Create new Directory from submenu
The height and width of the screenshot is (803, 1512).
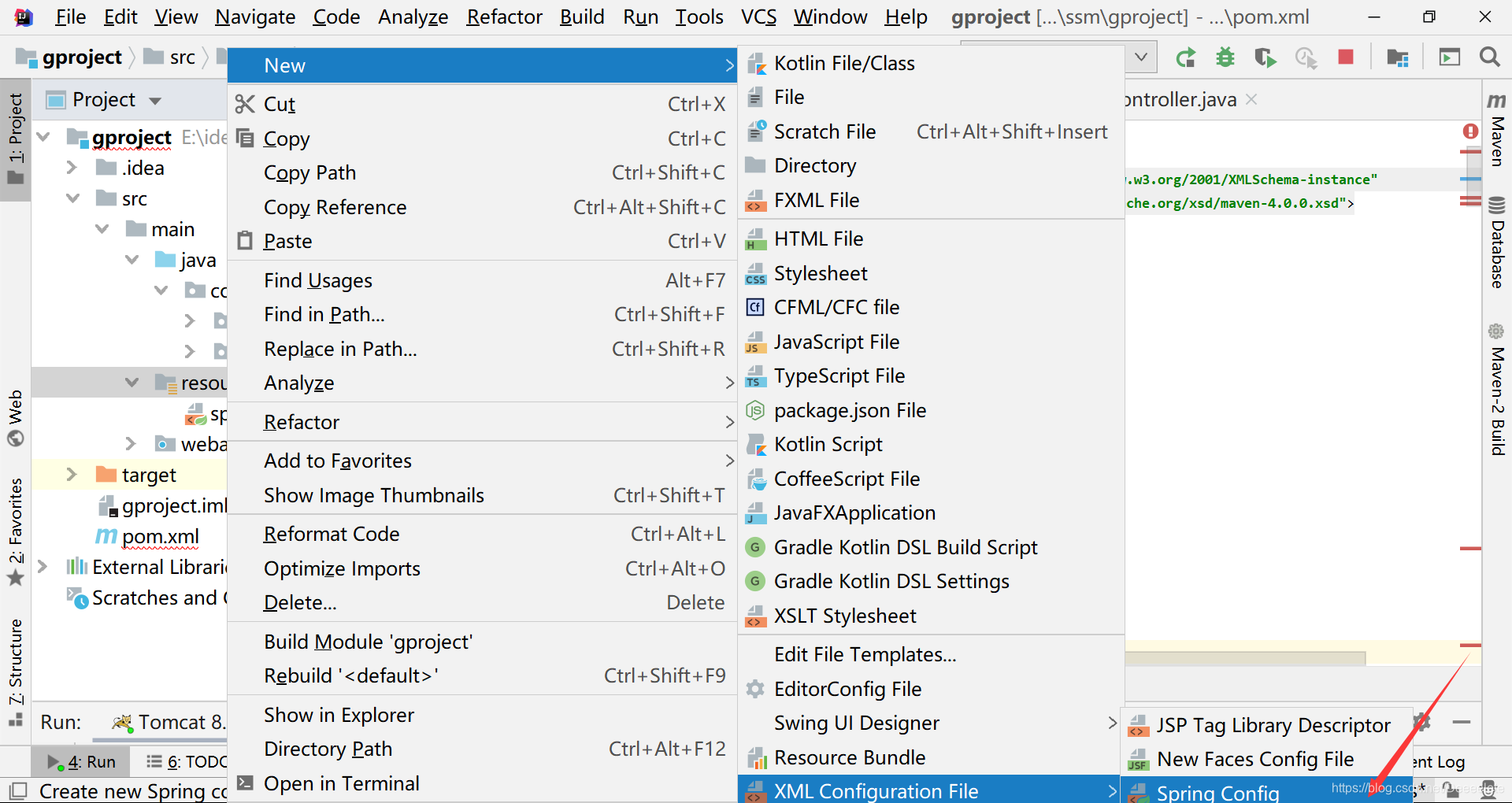coord(931,165)
